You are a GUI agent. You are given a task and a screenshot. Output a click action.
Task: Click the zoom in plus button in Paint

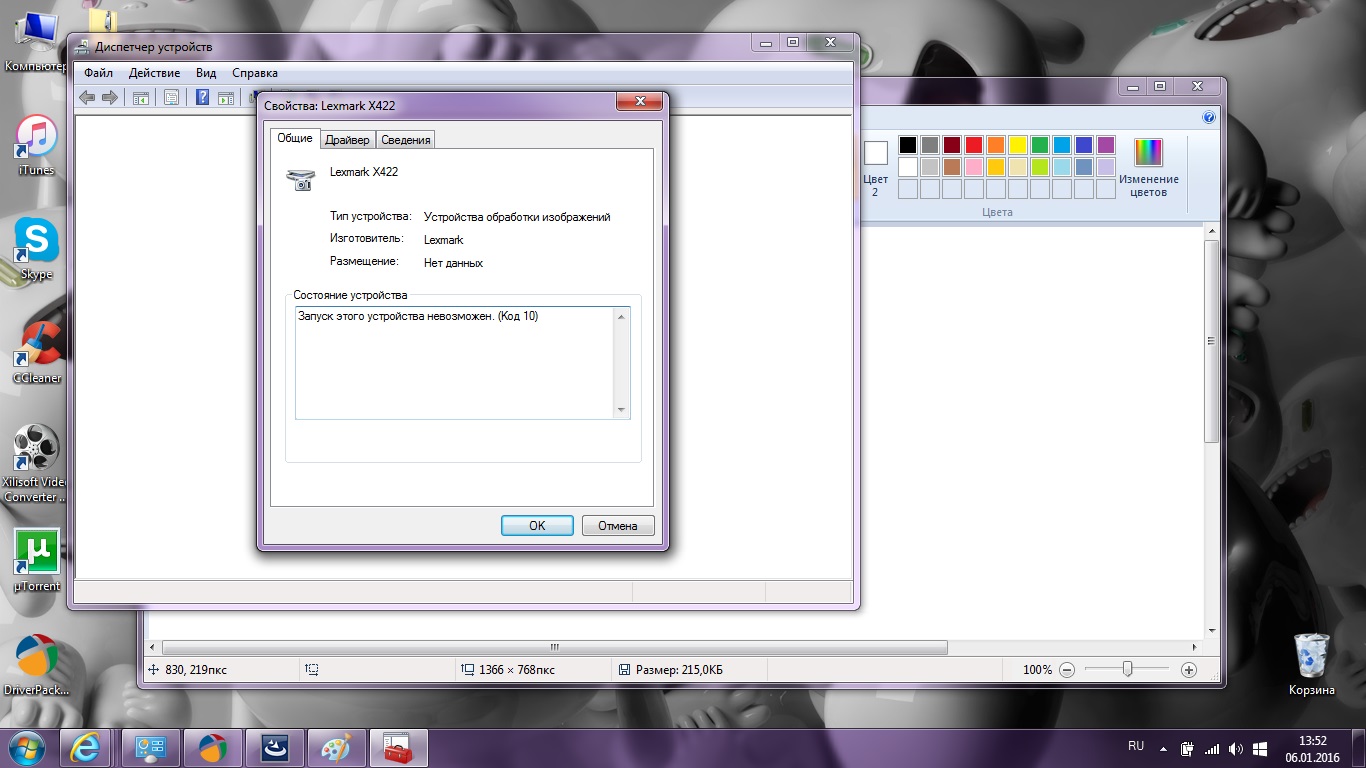[x=1189, y=670]
